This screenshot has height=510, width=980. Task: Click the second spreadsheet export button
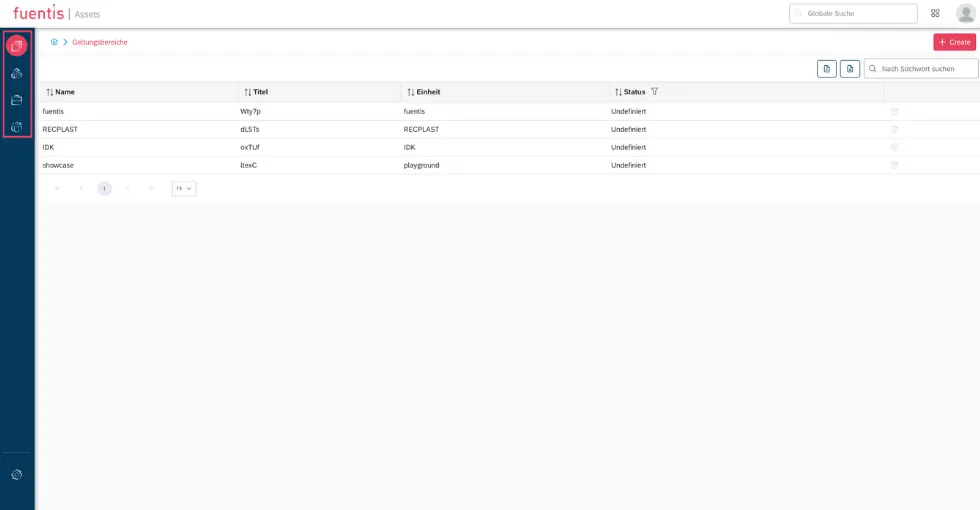[849, 69]
